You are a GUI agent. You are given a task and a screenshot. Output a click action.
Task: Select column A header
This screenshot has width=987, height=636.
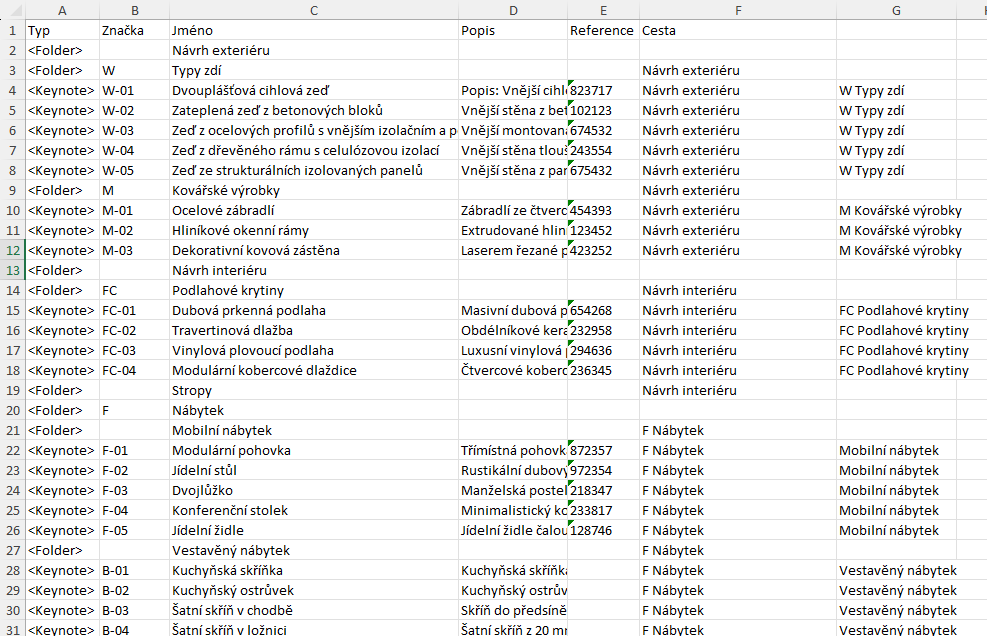point(61,10)
